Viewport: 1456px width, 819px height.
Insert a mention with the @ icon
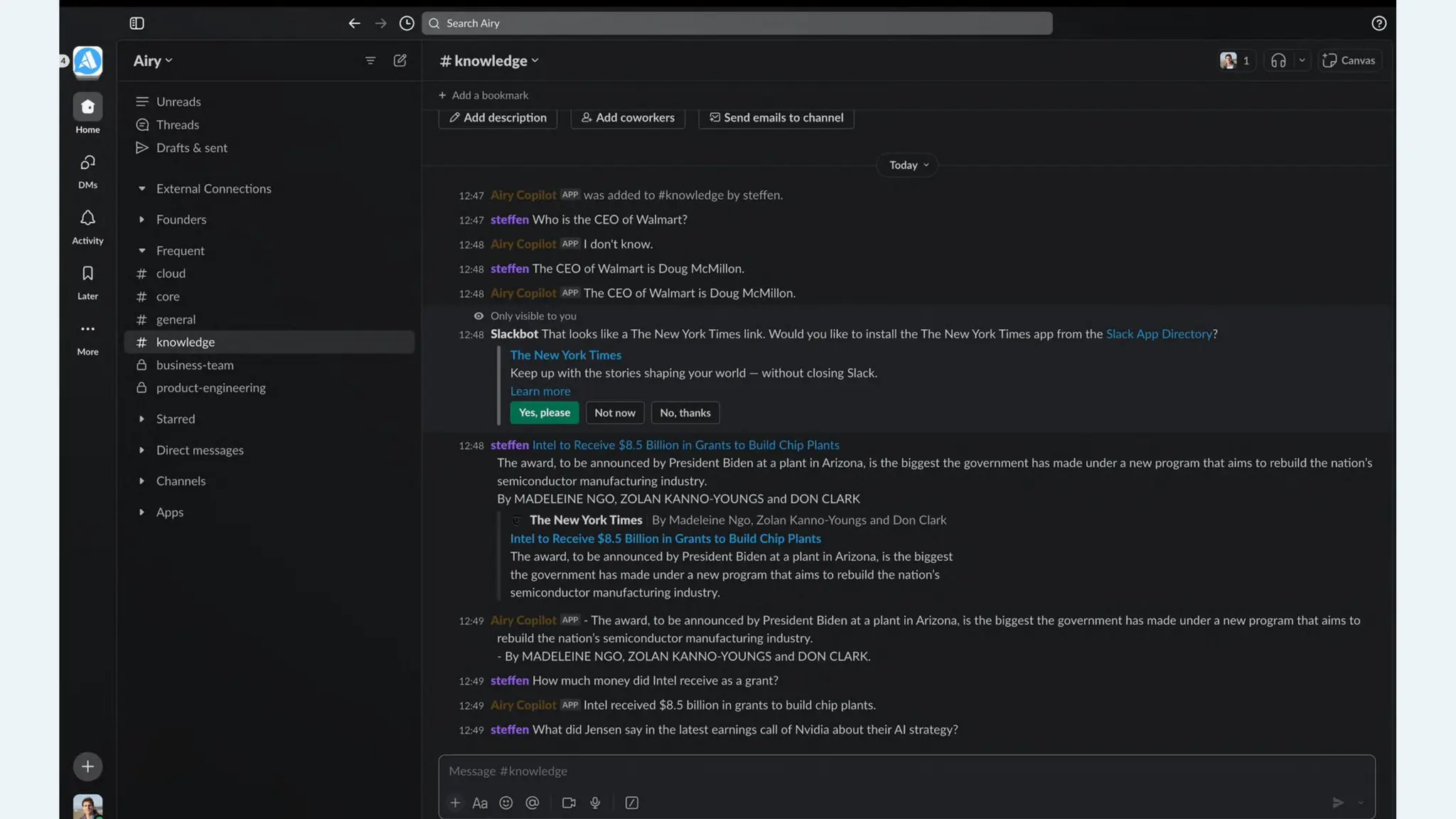pyautogui.click(x=532, y=803)
